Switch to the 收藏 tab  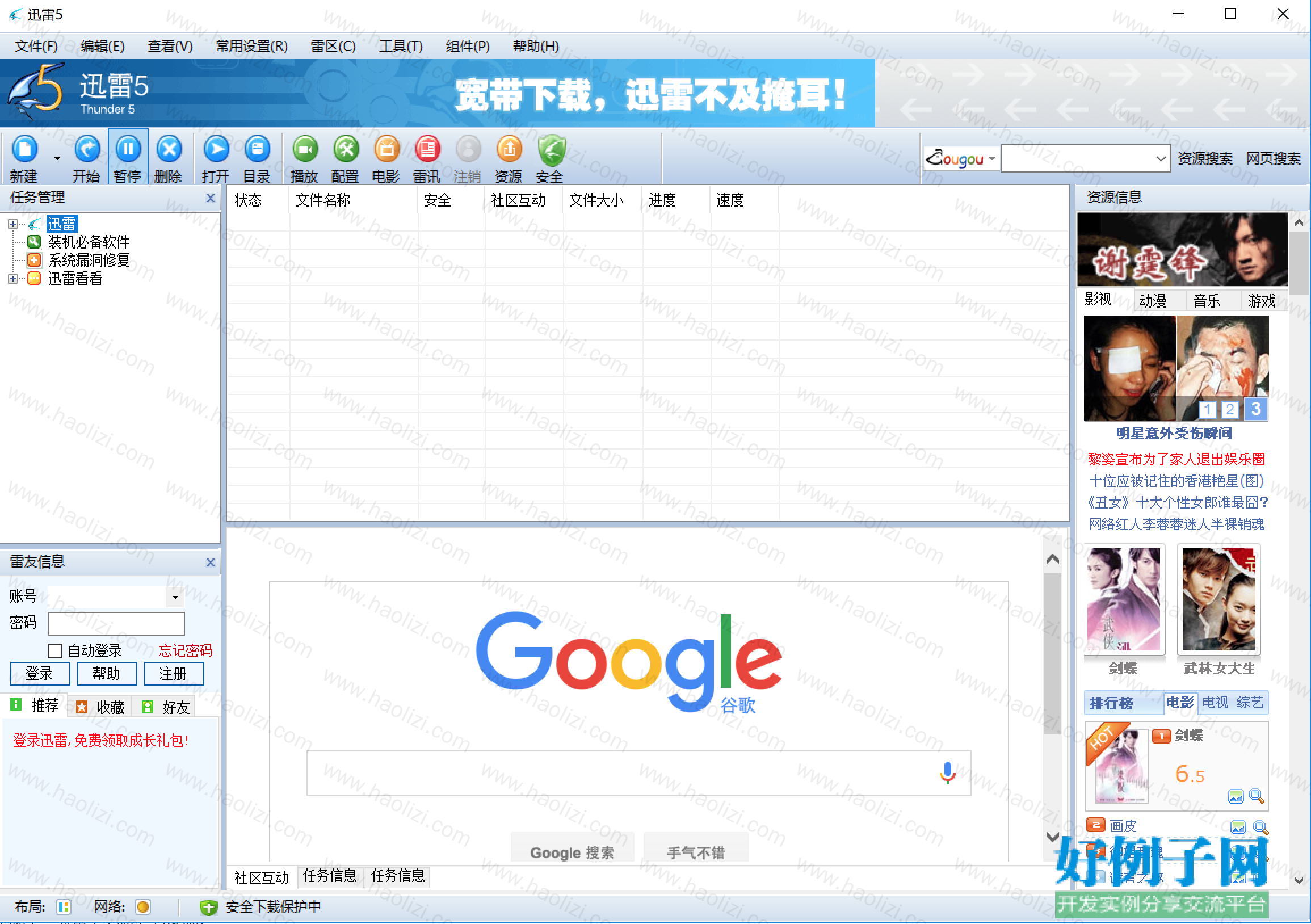tap(100, 707)
